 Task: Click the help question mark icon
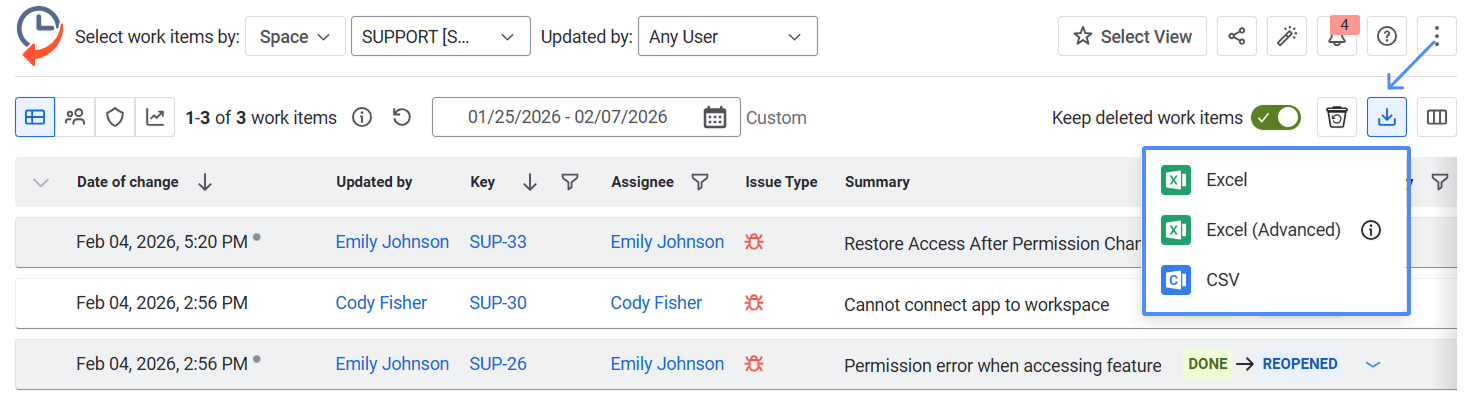tap(1387, 37)
